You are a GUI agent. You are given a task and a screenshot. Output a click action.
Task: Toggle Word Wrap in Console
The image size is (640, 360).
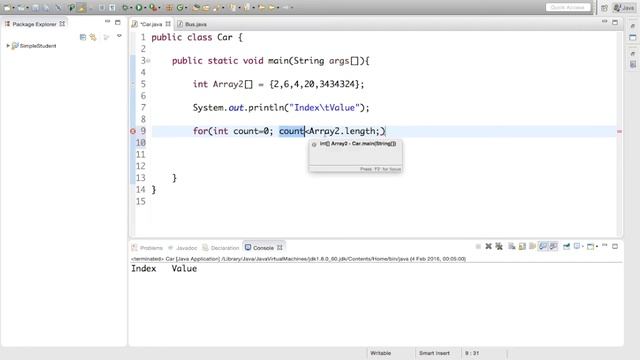click(532, 246)
